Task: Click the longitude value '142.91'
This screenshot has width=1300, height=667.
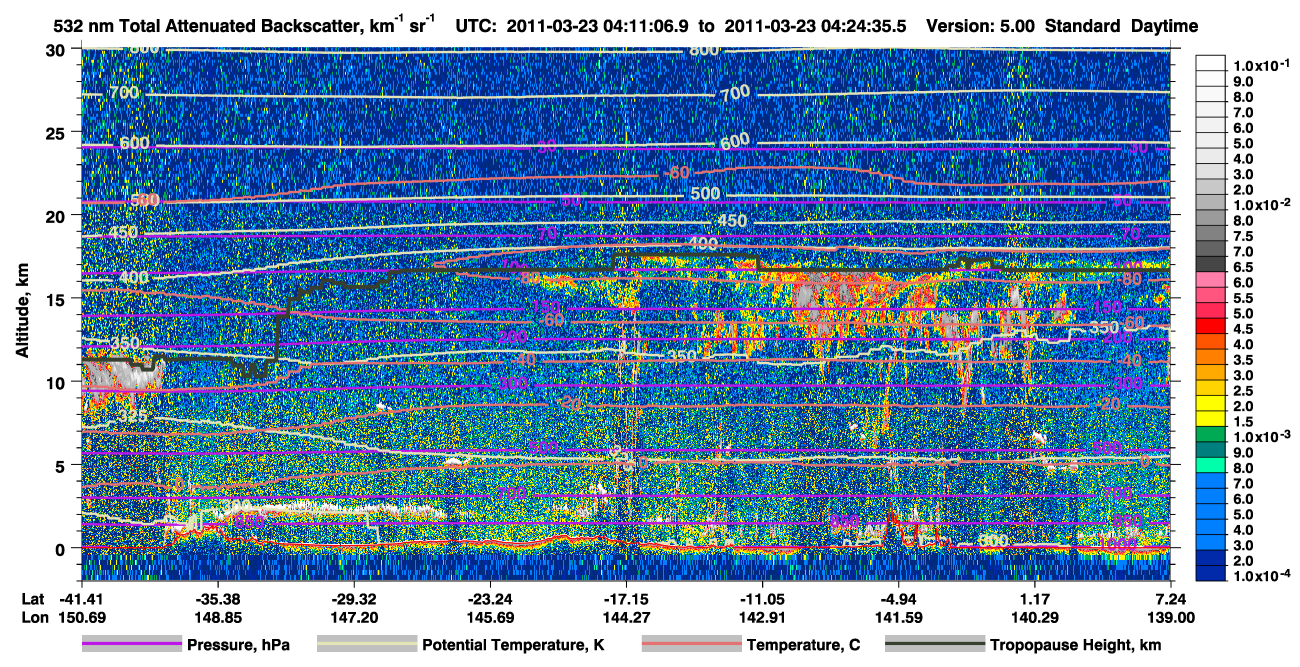Action: 762,617
